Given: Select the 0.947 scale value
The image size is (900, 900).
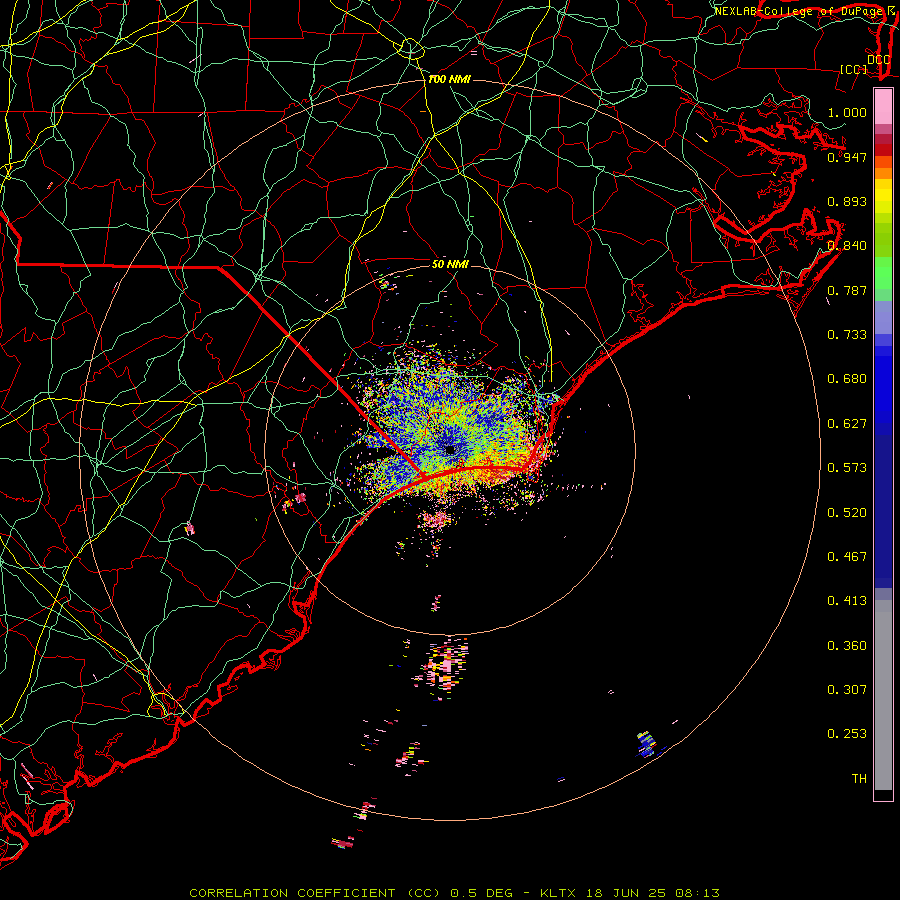Looking at the screenshot, I should pos(847,157).
